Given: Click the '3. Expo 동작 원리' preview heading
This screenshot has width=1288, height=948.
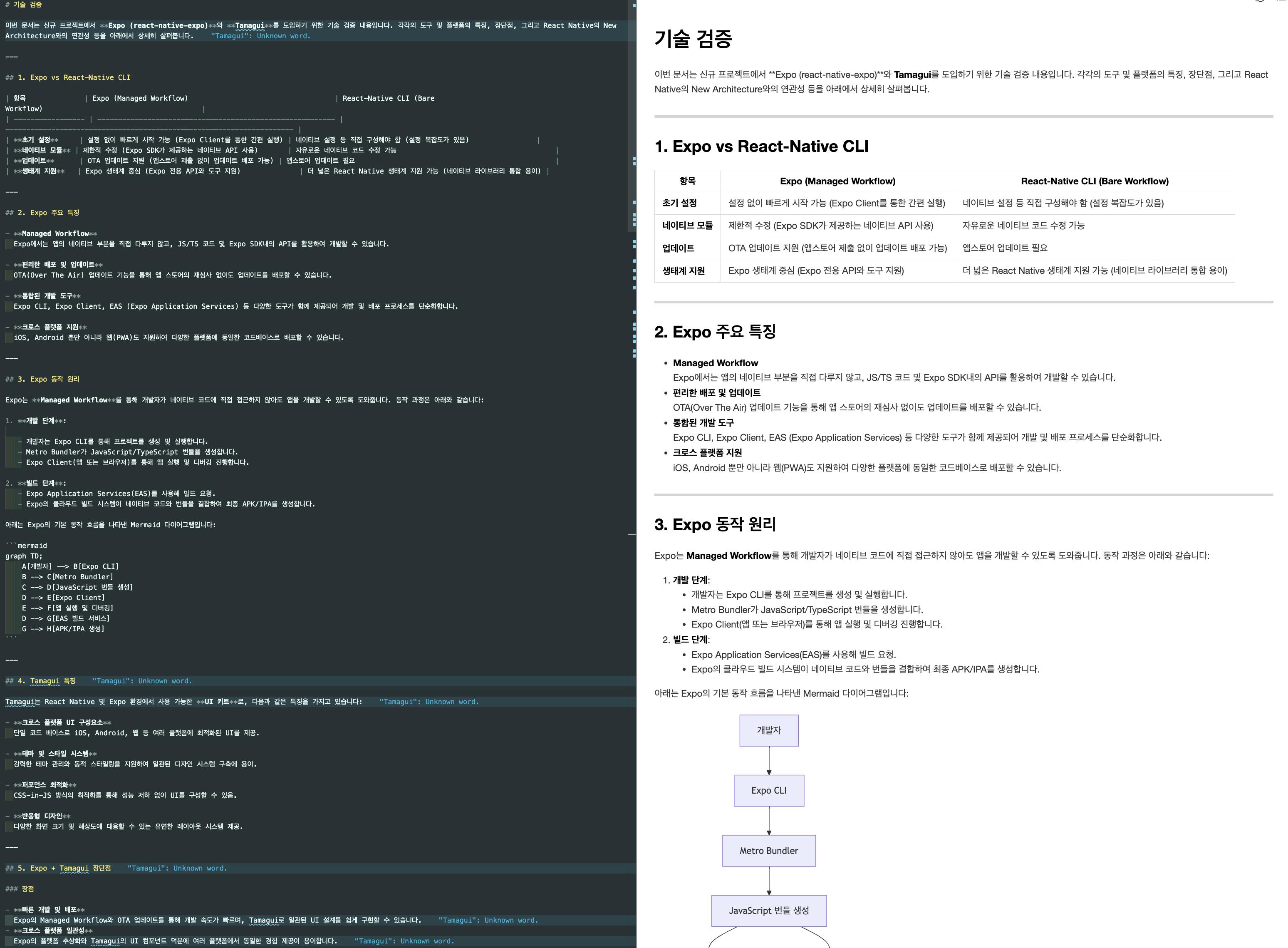Looking at the screenshot, I should click(x=715, y=524).
